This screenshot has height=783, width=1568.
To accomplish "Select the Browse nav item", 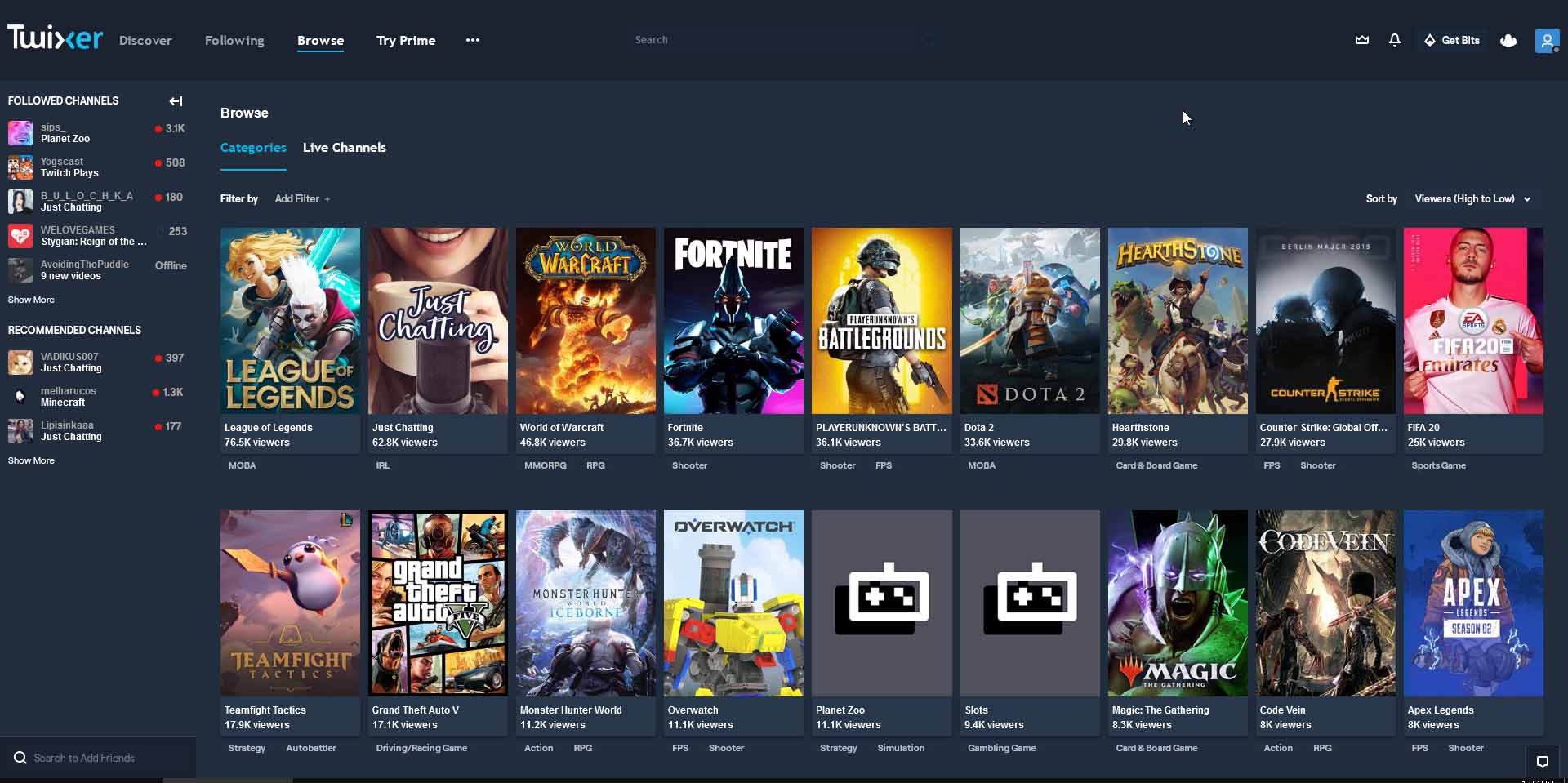I will 320,40.
